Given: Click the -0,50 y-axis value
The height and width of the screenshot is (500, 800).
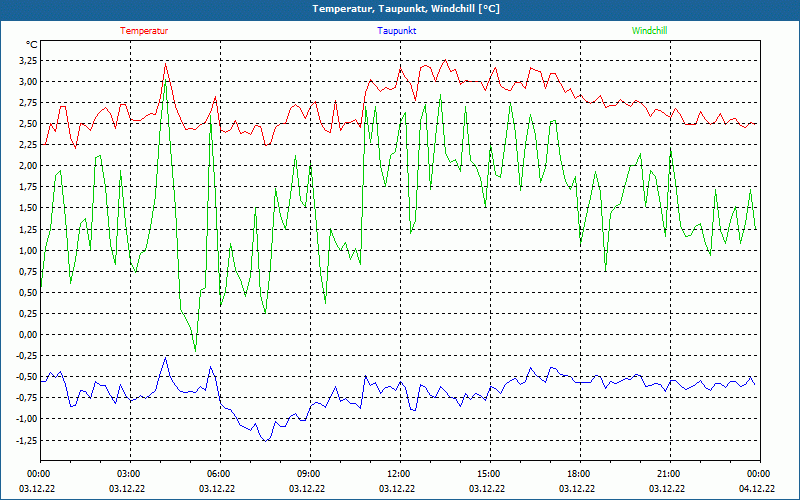Looking at the screenshot, I should click(x=28, y=377).
